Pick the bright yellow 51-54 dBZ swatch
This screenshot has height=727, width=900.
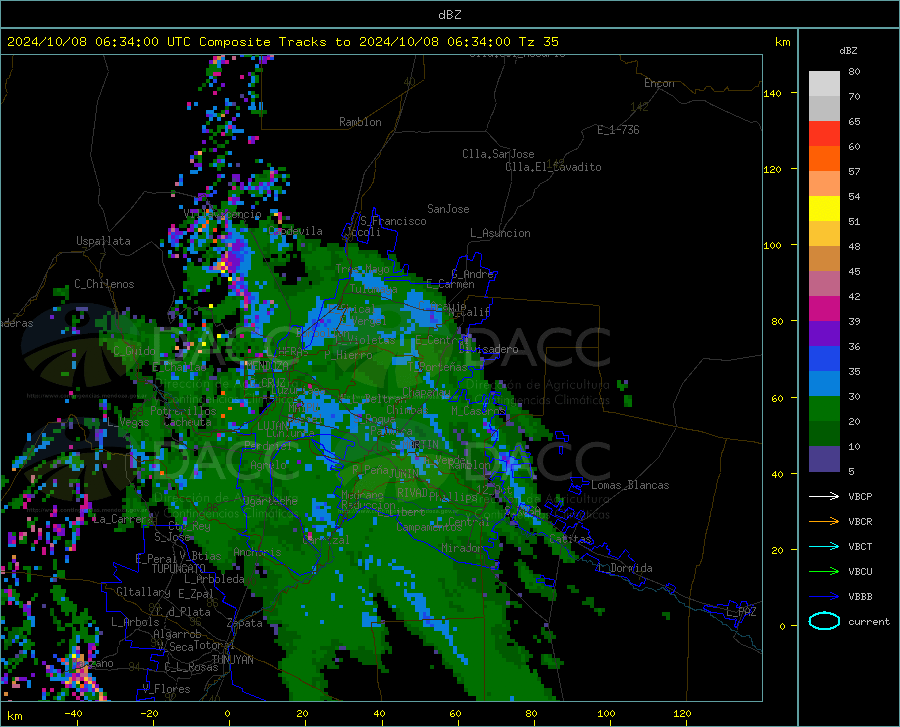[824, 209]
